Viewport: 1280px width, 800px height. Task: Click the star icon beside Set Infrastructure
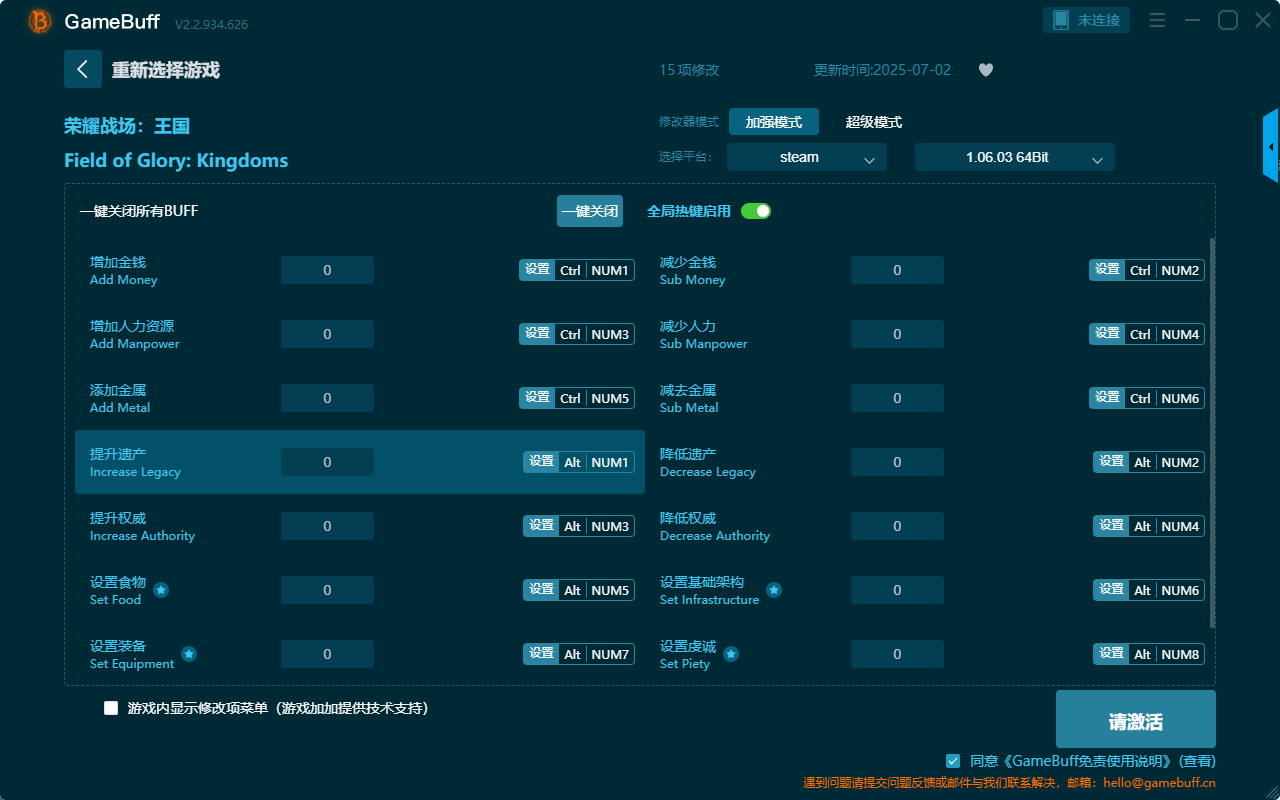774,590
